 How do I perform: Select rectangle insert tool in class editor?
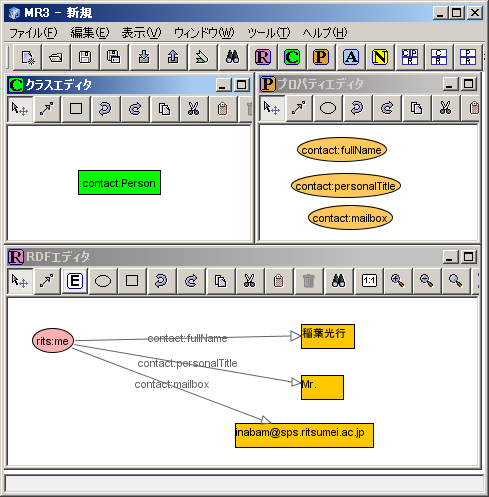pyautogui.click(x=76, y=109)
